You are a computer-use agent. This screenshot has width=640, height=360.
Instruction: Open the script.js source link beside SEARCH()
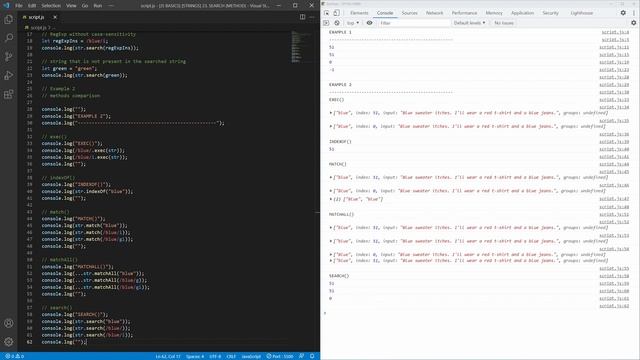[614, 276]
